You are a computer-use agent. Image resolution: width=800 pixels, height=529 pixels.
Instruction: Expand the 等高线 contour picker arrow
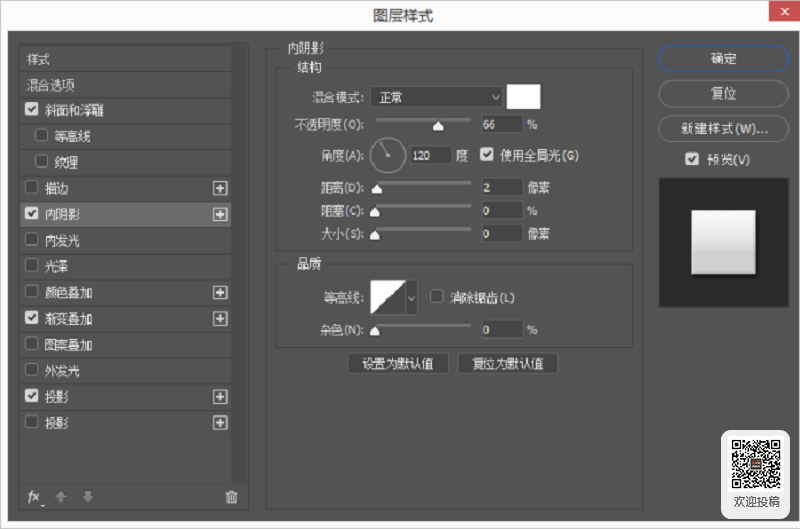coord(412,297)
